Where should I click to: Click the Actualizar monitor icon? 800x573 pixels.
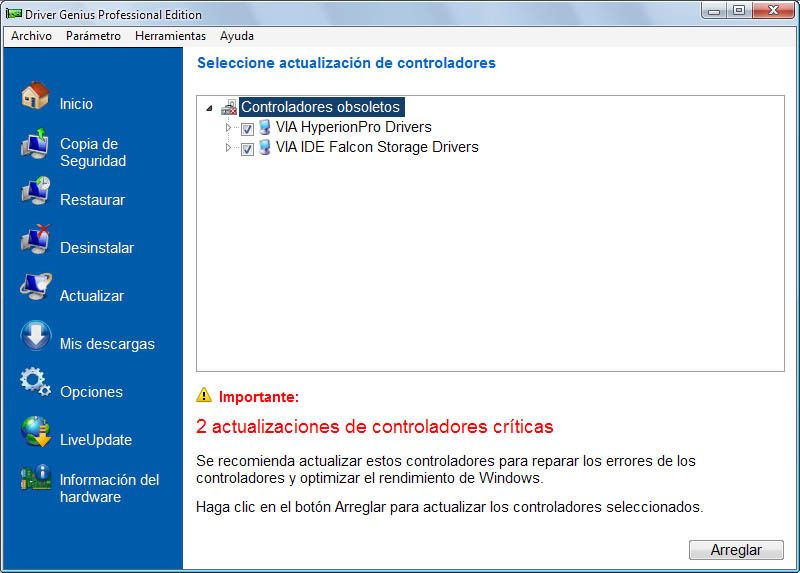tap(35, 287)
